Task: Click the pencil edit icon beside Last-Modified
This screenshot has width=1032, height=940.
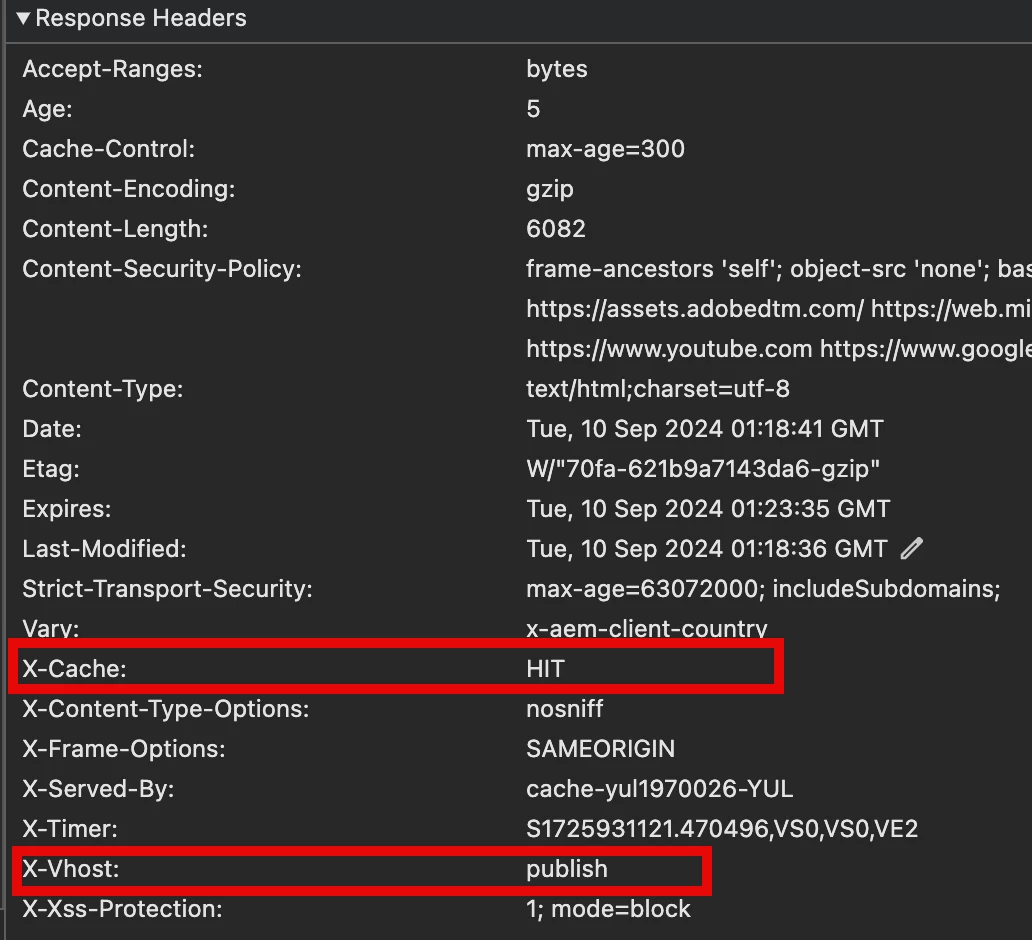Action: tap(911, 548)
